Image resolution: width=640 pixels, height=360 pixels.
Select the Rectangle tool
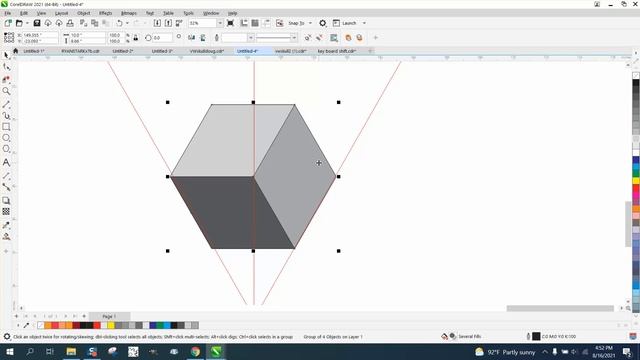6,127
